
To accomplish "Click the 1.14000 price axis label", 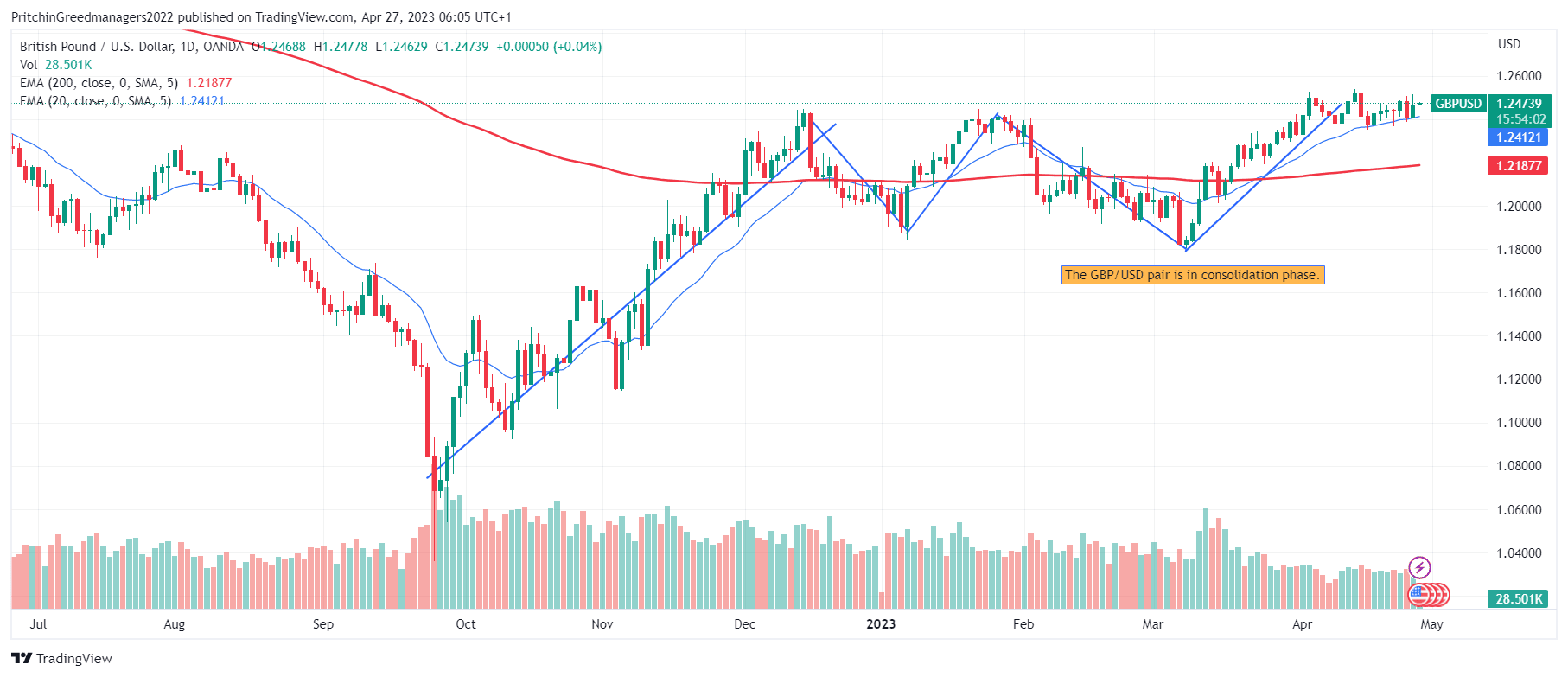I will 1519,336.
